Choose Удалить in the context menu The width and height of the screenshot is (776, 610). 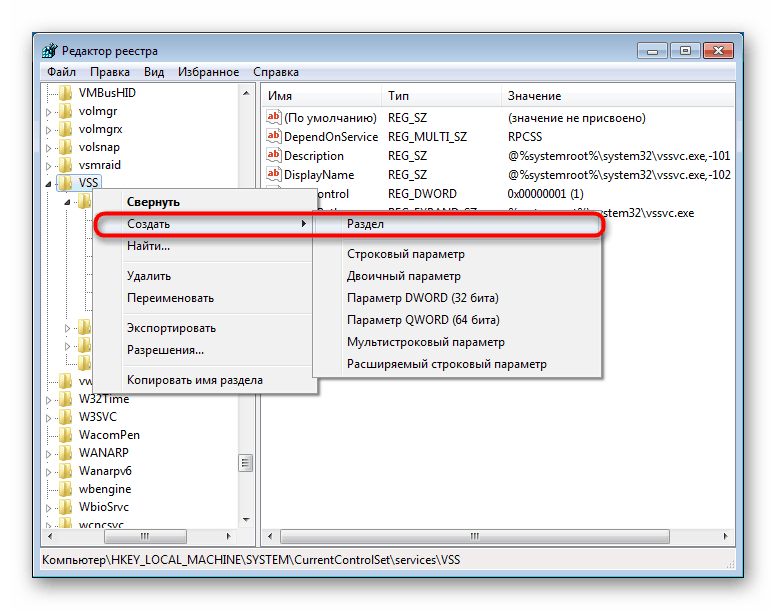(204, 276)
